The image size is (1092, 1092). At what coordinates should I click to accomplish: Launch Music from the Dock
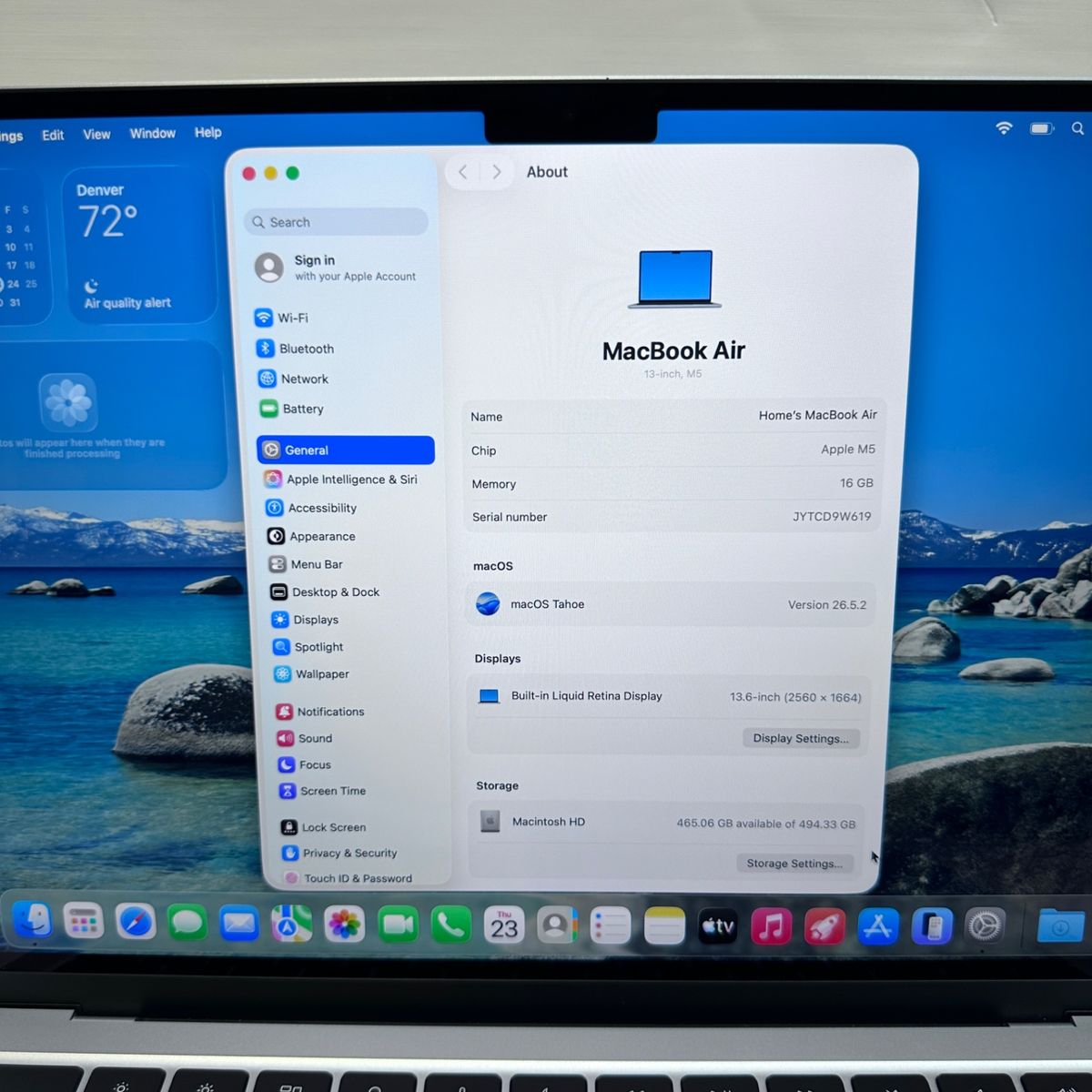coord(771,926)
